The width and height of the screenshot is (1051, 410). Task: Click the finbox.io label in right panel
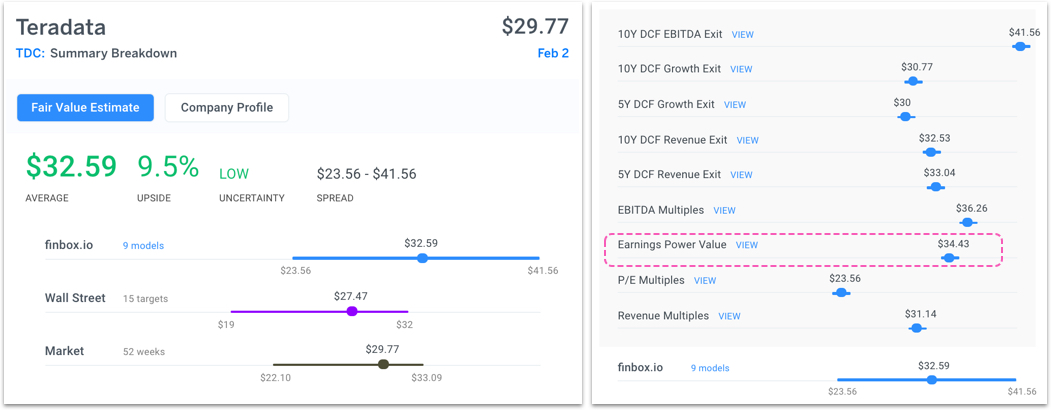click(x=640, y=367)
